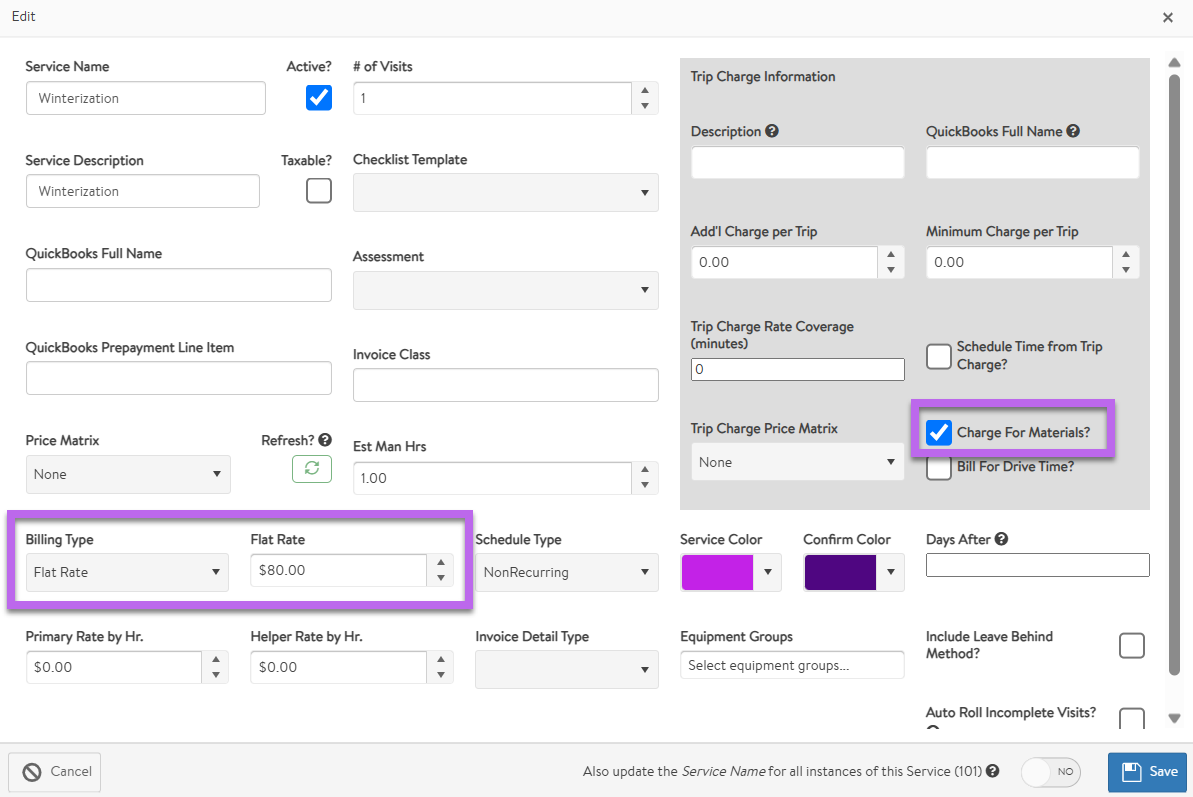Close the Edit dialog with the X

1168,17
